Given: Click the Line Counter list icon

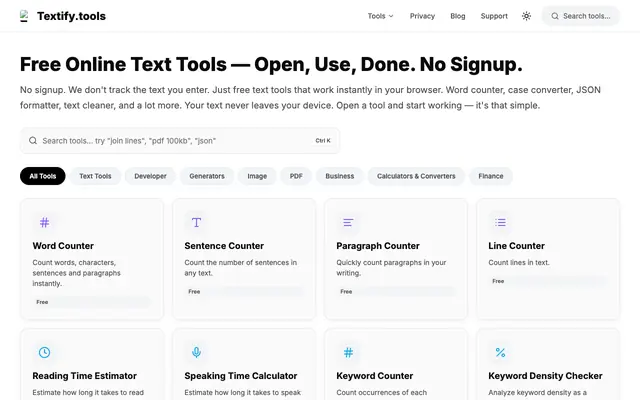Looking at the screenshot, I should coord(500,222).
